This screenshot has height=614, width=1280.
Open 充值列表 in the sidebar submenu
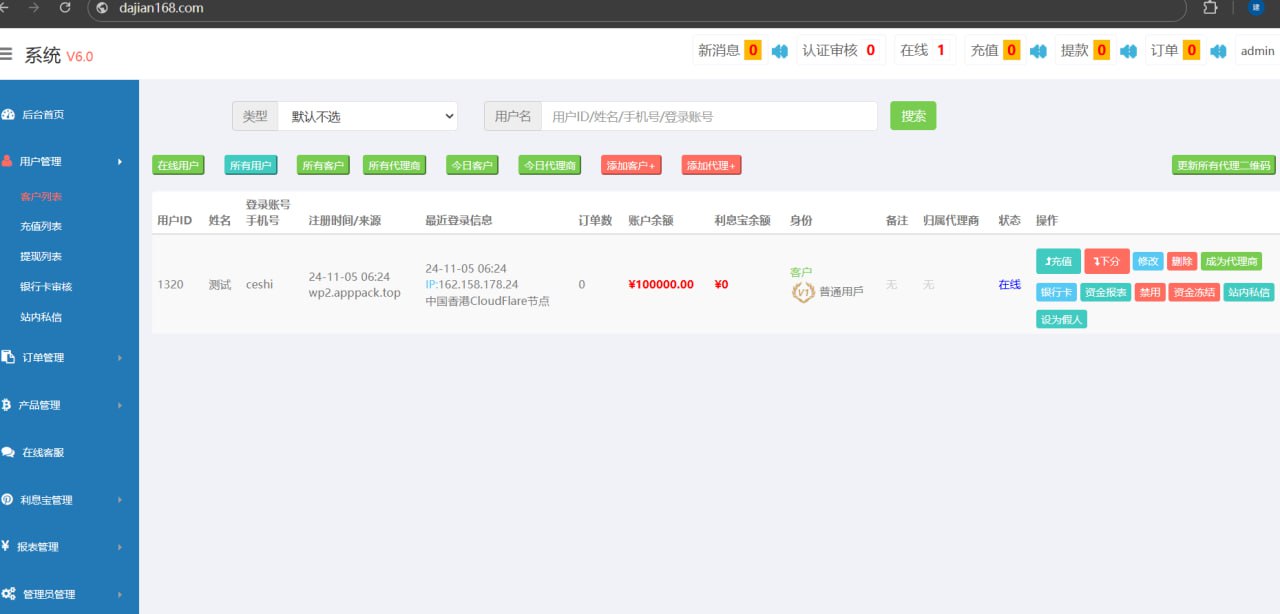[41, 227]
